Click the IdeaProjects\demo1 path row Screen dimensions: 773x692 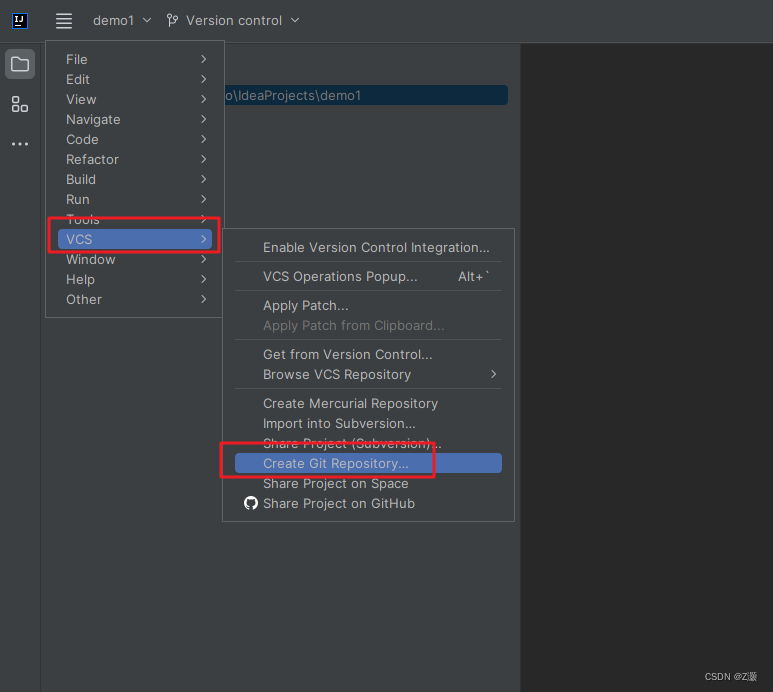tap(366, 95)
